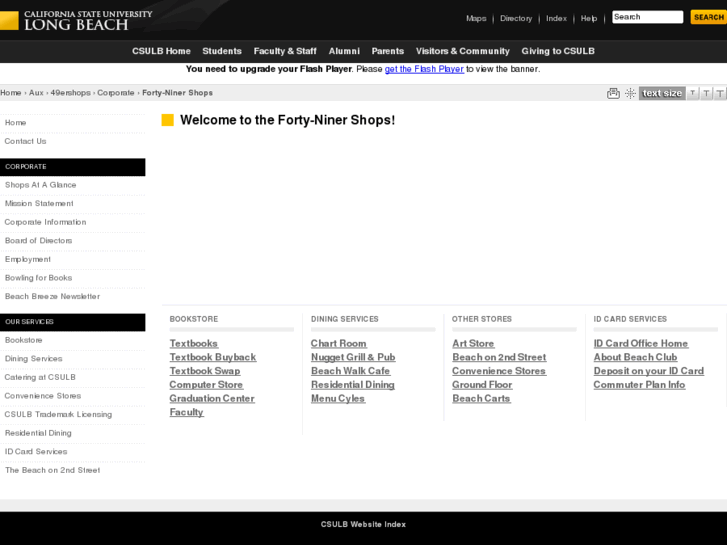The height and width of the screenshot is (545, 727).
Task: Open the Textbook Swap link
Action: (205, 371)
